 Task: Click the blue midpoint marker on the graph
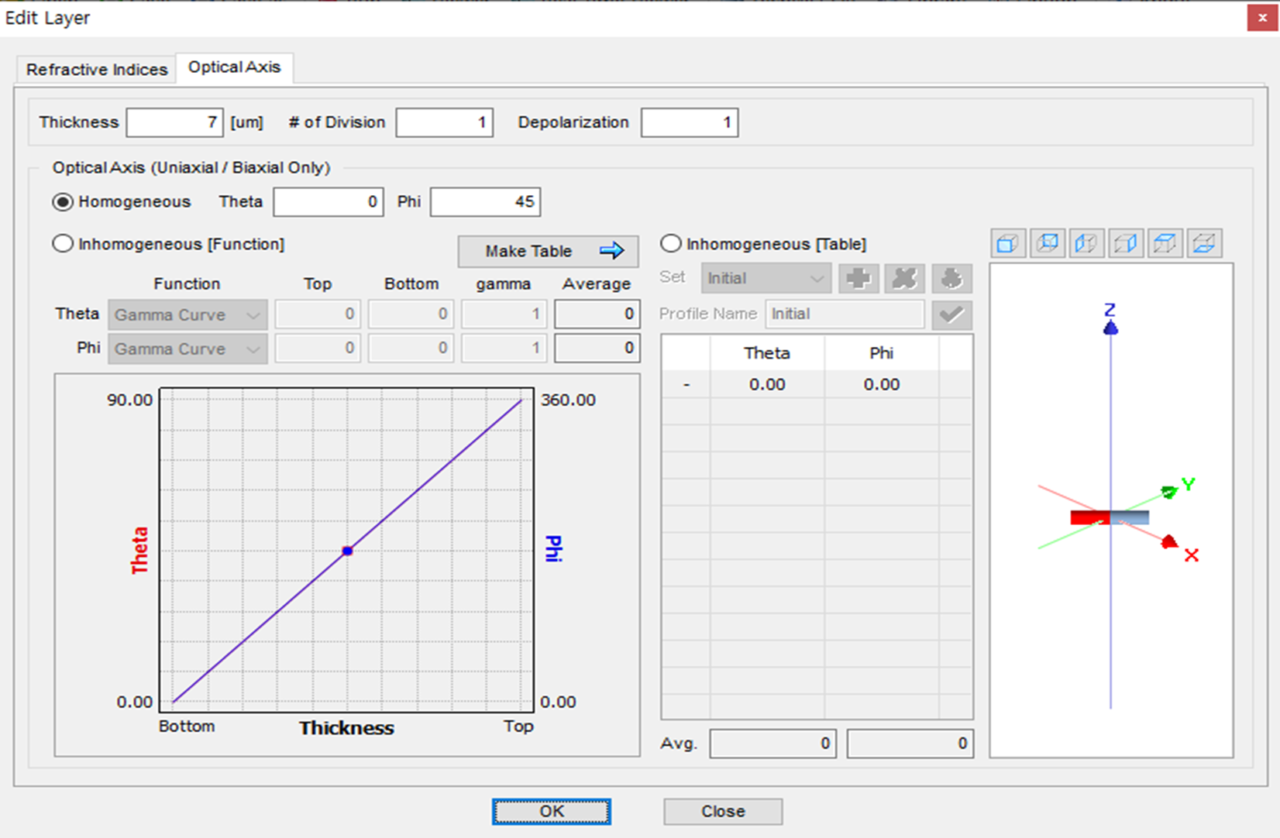[347, 551]
